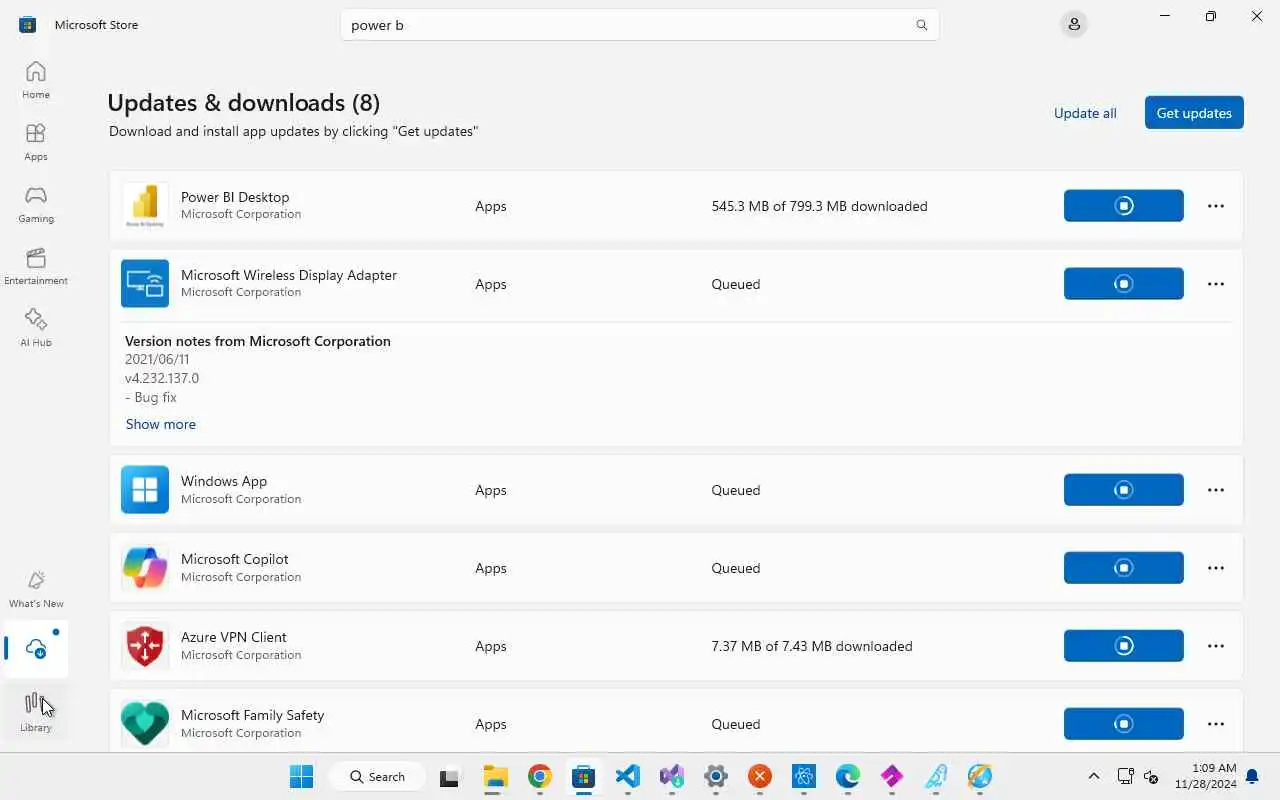Open the Entertainment section
Image resolution: width=1280 pixels, height=800 pixels.
pos(36,266)
